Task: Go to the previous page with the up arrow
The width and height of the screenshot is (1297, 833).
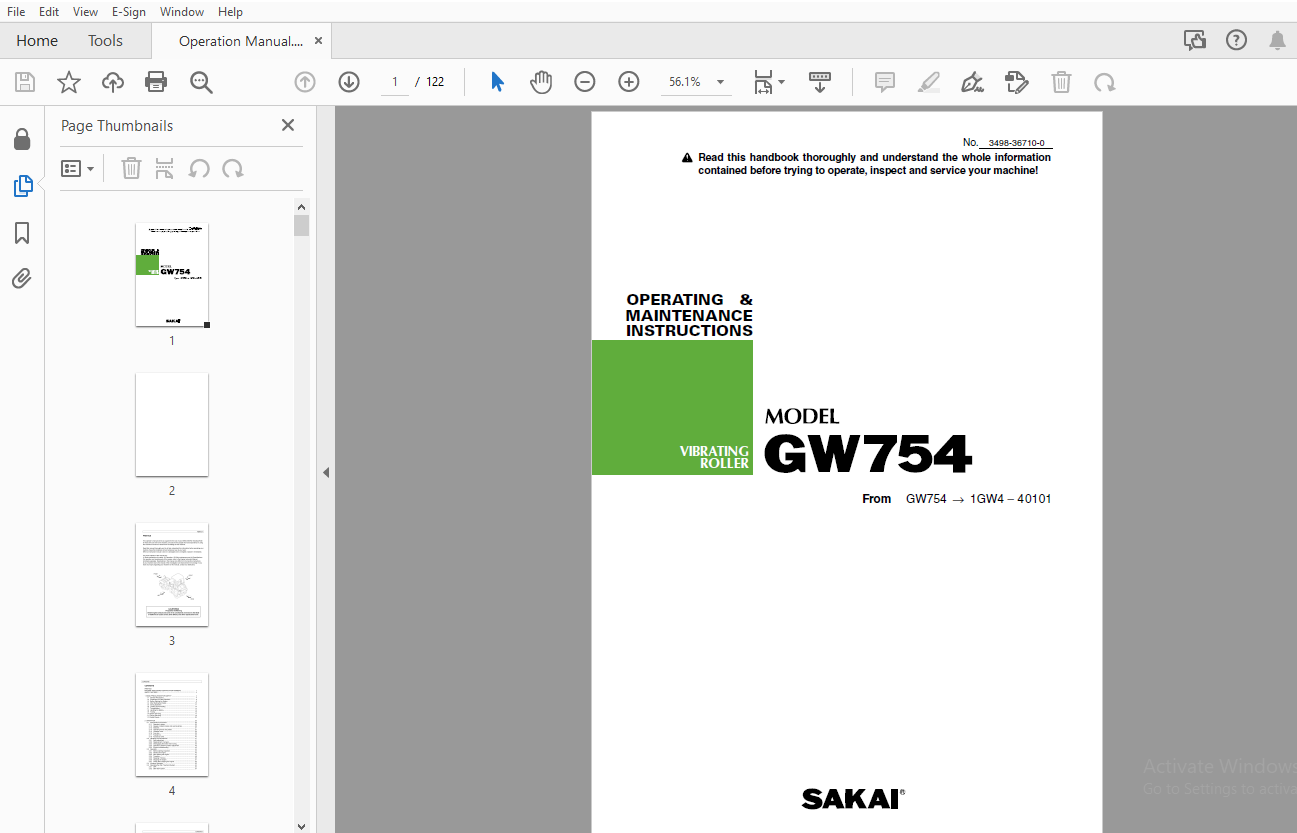Action: pos(305,82)
